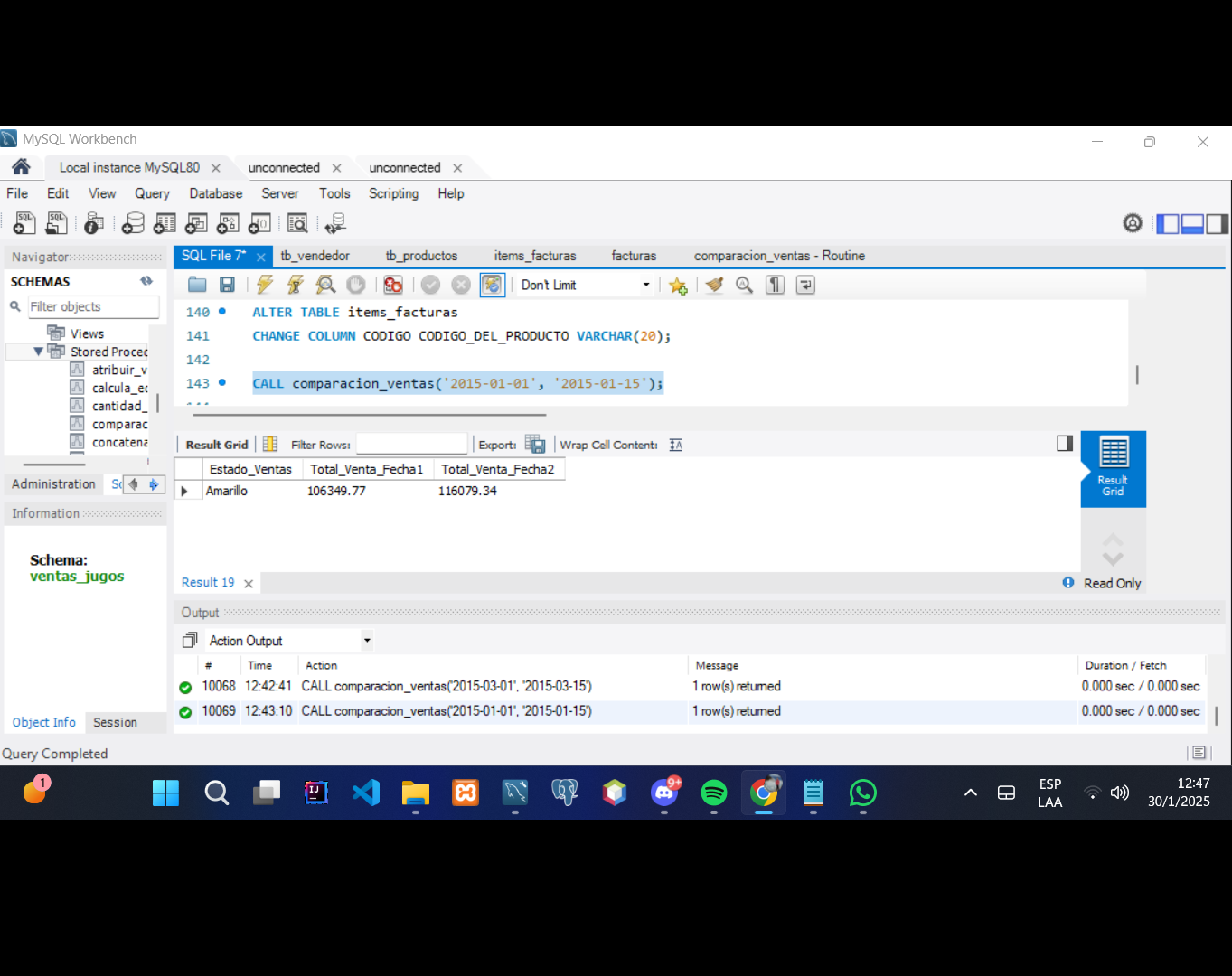Viewport: 1232px width, 976px height.
Task: Collapse the Stored Procedures tree node
Action: [38, 352]
